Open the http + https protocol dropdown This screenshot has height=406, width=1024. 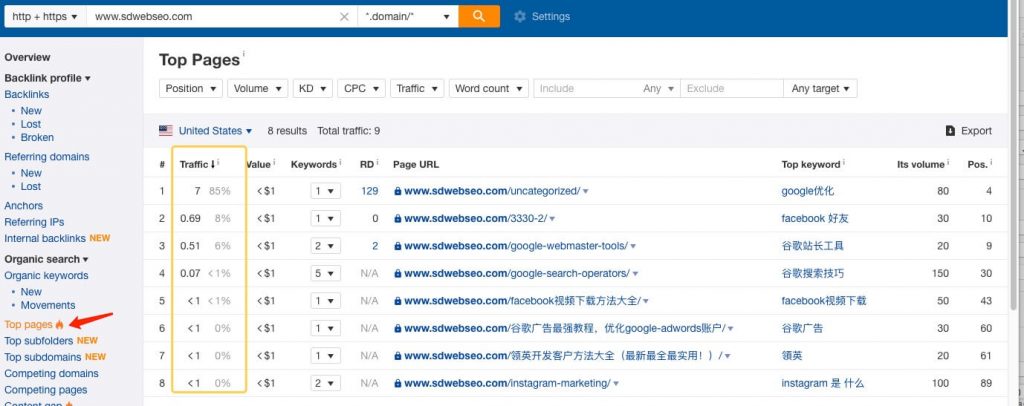point(45,16)
